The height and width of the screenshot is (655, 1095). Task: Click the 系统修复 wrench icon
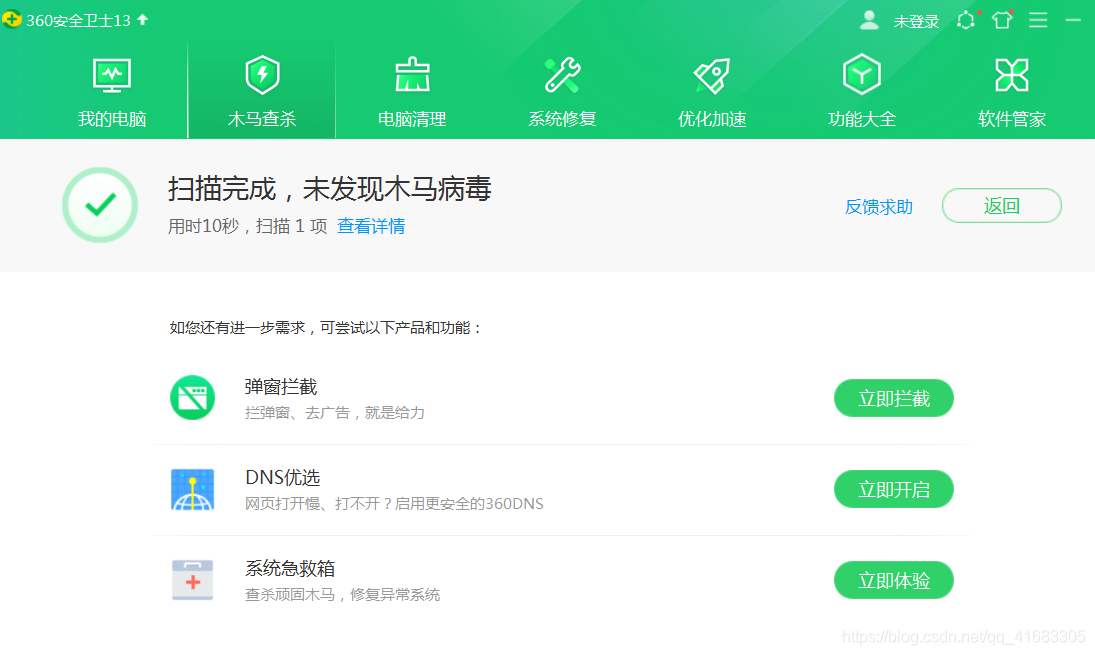(x=562, y=75)
